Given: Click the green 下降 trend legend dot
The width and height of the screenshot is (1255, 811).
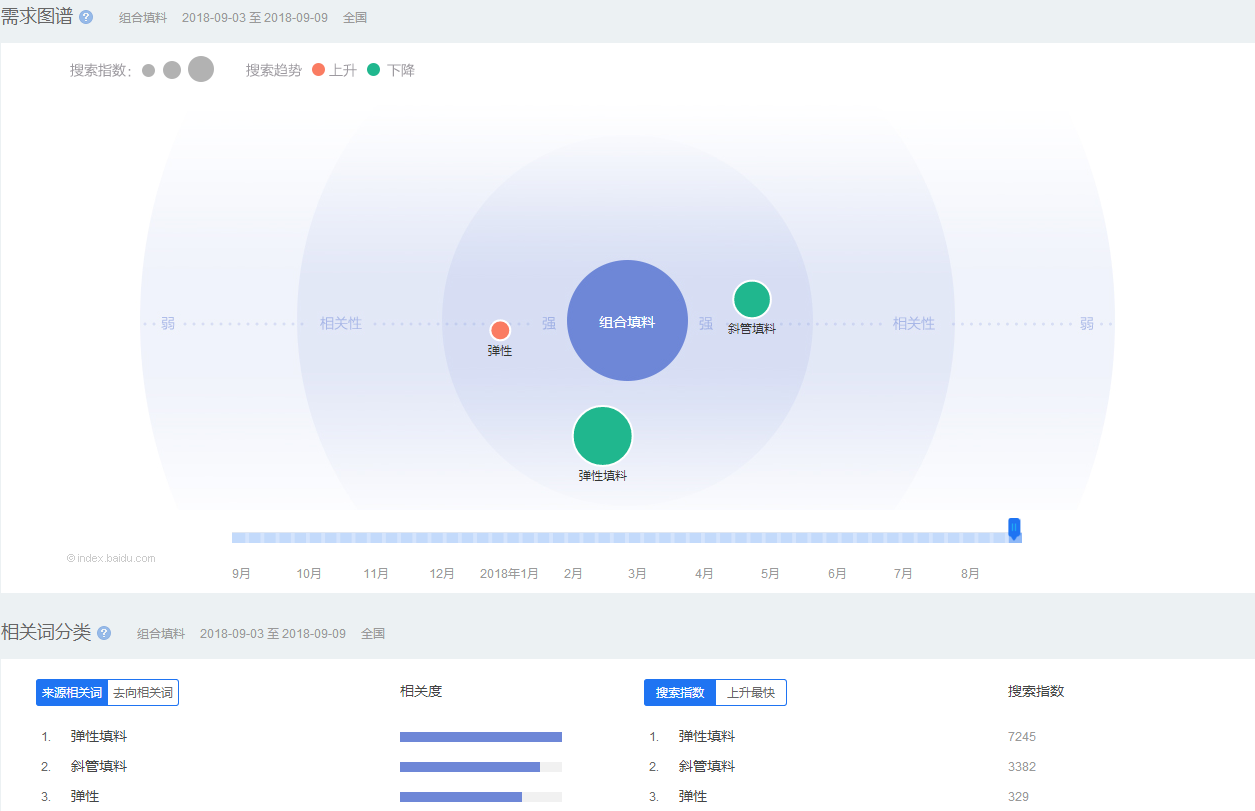Looking at the screenshot, I should pos(374,70).
